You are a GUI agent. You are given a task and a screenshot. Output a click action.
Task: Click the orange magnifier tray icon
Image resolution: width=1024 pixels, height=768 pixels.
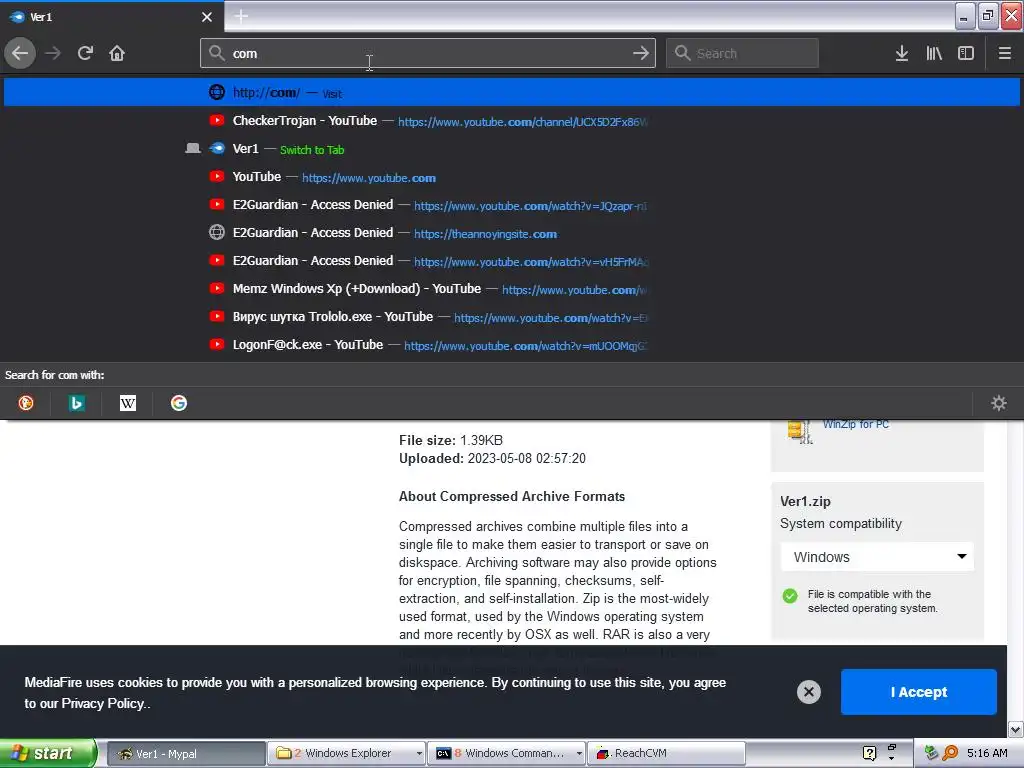pos(950,753)
